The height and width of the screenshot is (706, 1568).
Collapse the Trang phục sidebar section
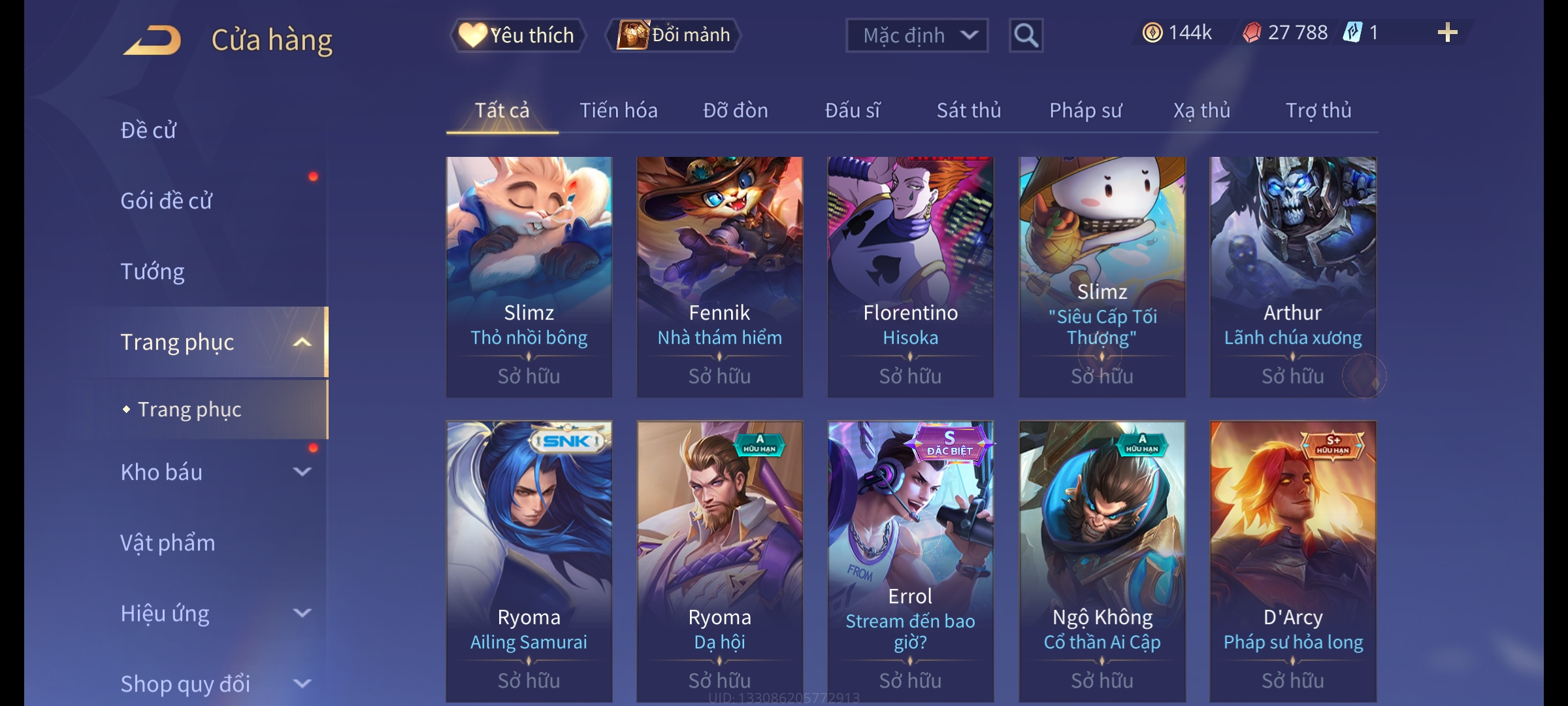pyautogui.click(x=302, y=343)
